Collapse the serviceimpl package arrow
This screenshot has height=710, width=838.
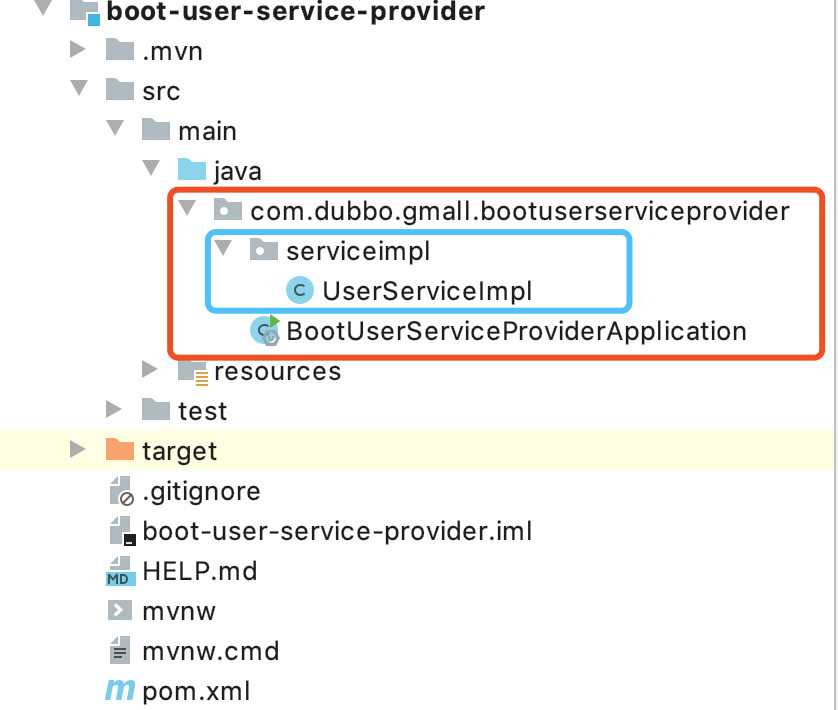coord(223,248)
